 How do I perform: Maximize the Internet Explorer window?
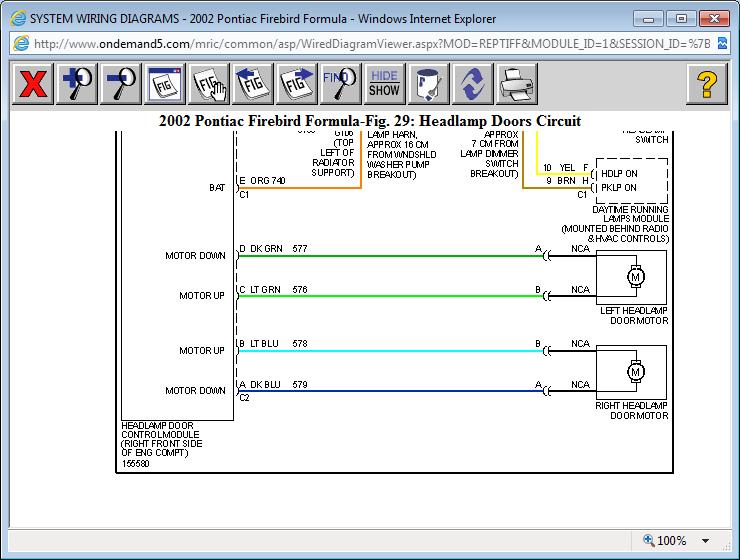click(x=681, y=18)
